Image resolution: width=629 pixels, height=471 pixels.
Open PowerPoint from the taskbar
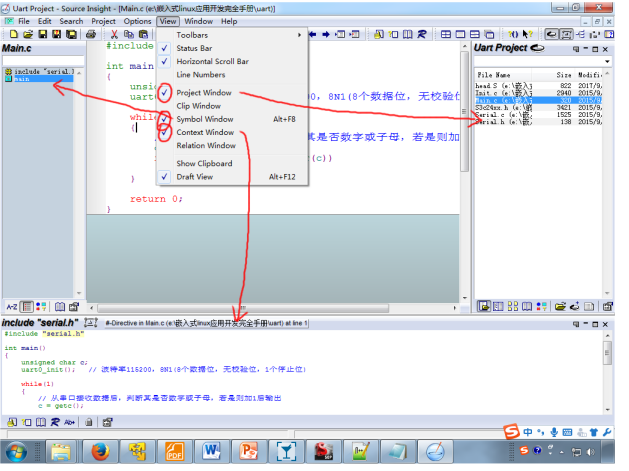pos(248,452)
